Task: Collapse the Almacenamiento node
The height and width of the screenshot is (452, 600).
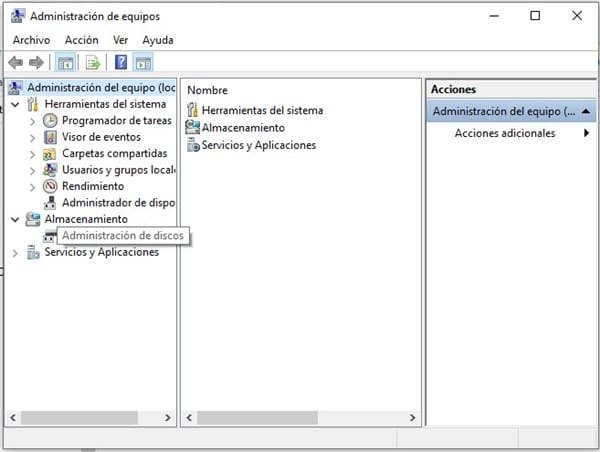Action: (15, 220)
